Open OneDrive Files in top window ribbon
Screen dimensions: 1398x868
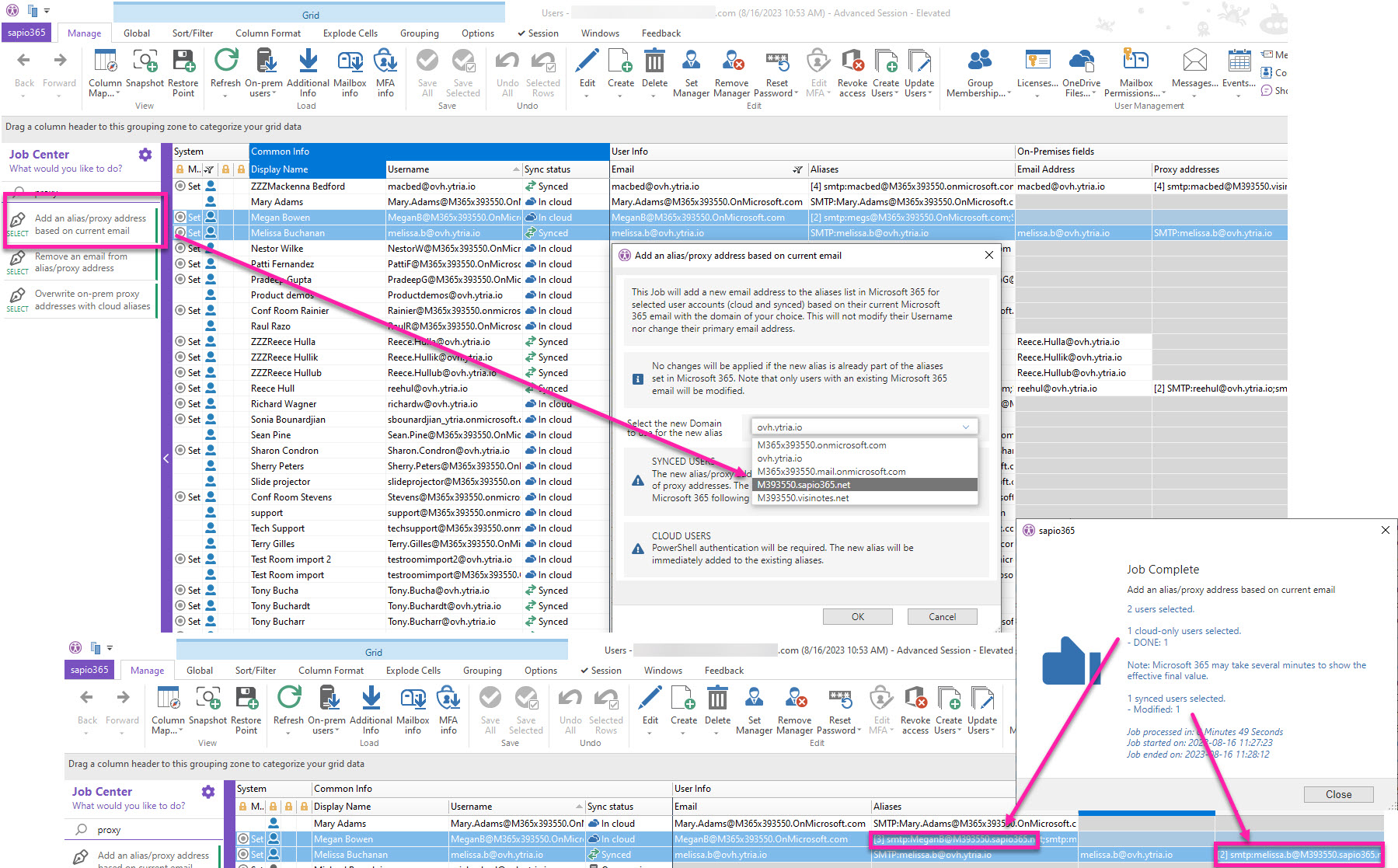1081,72
